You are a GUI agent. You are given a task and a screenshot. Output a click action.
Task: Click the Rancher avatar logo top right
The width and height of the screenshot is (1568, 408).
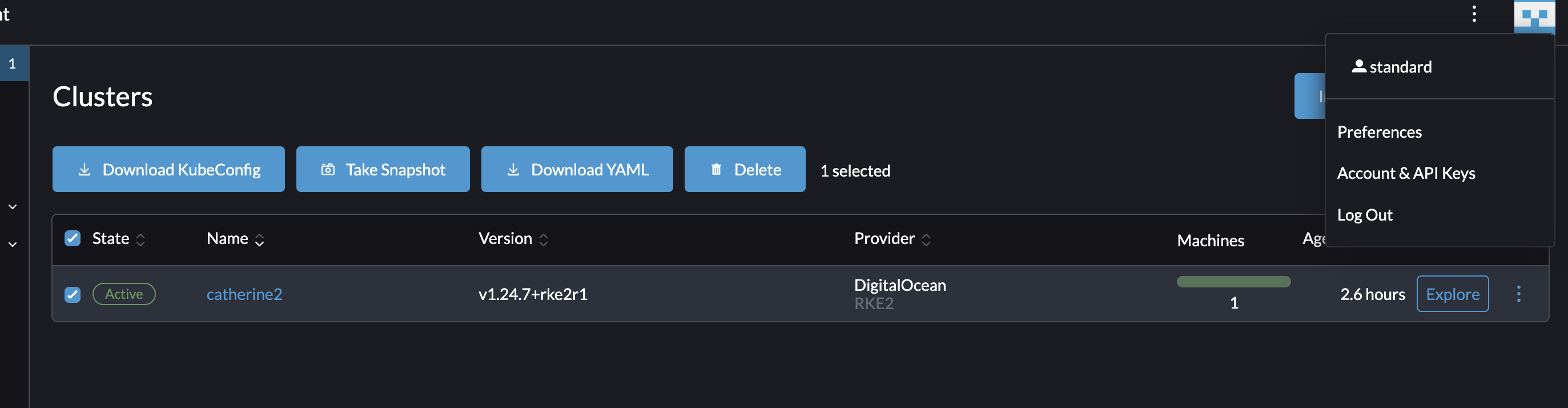[x=1536, y=18]
